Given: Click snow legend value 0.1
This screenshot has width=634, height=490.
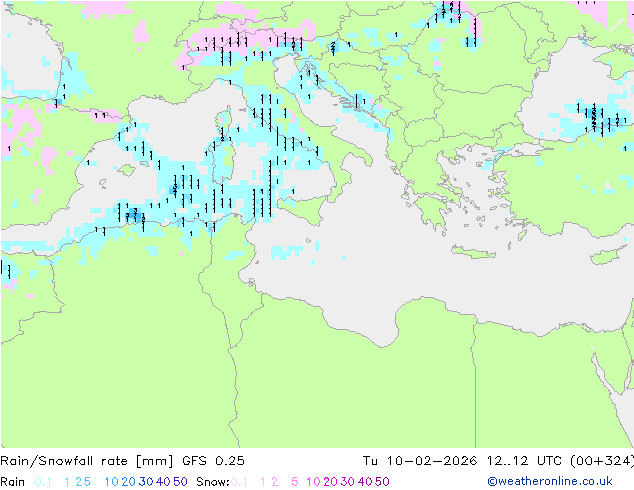Looking at the screenshot, I should point(239,482).
